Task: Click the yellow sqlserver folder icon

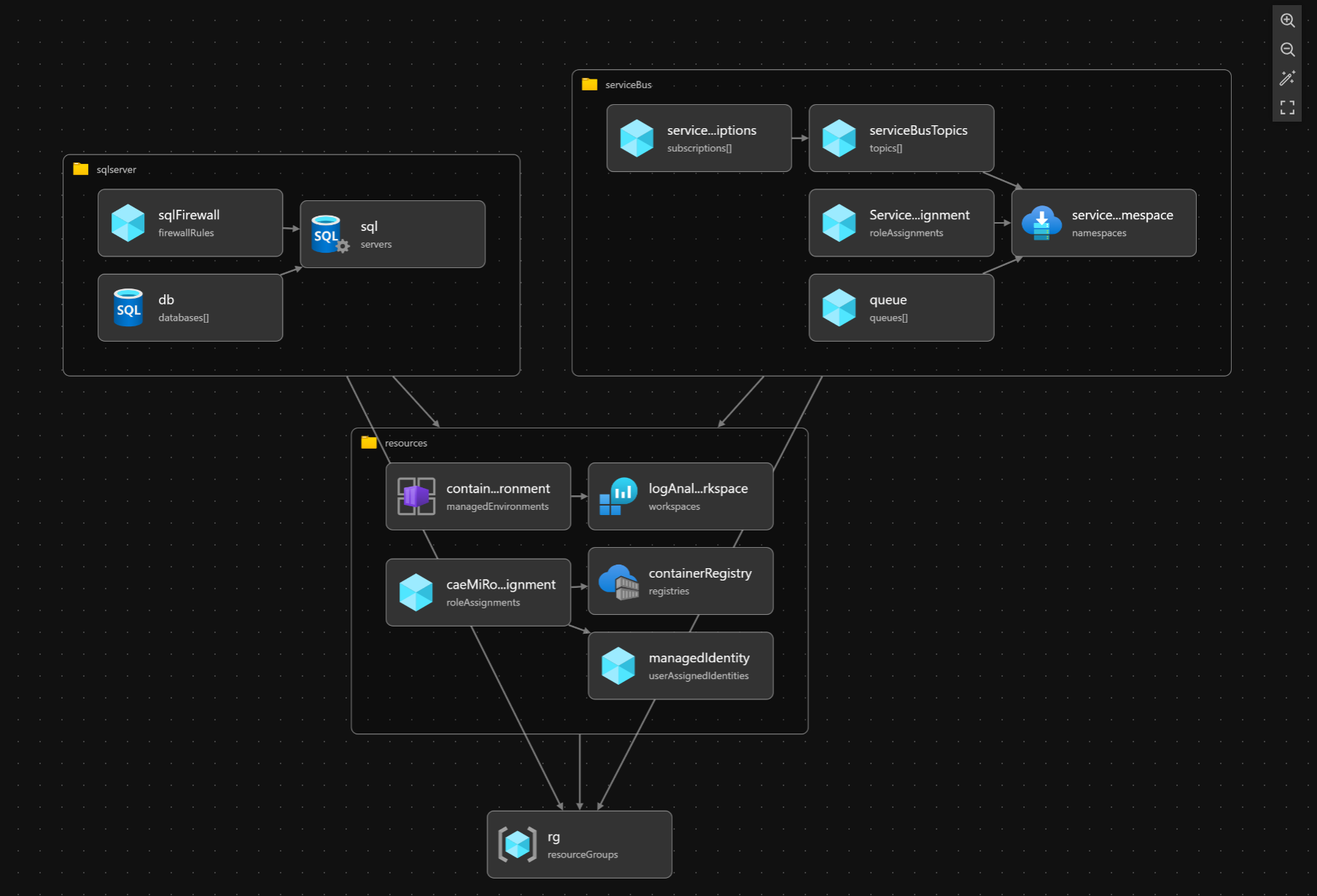Action: [x=81, y=169]
